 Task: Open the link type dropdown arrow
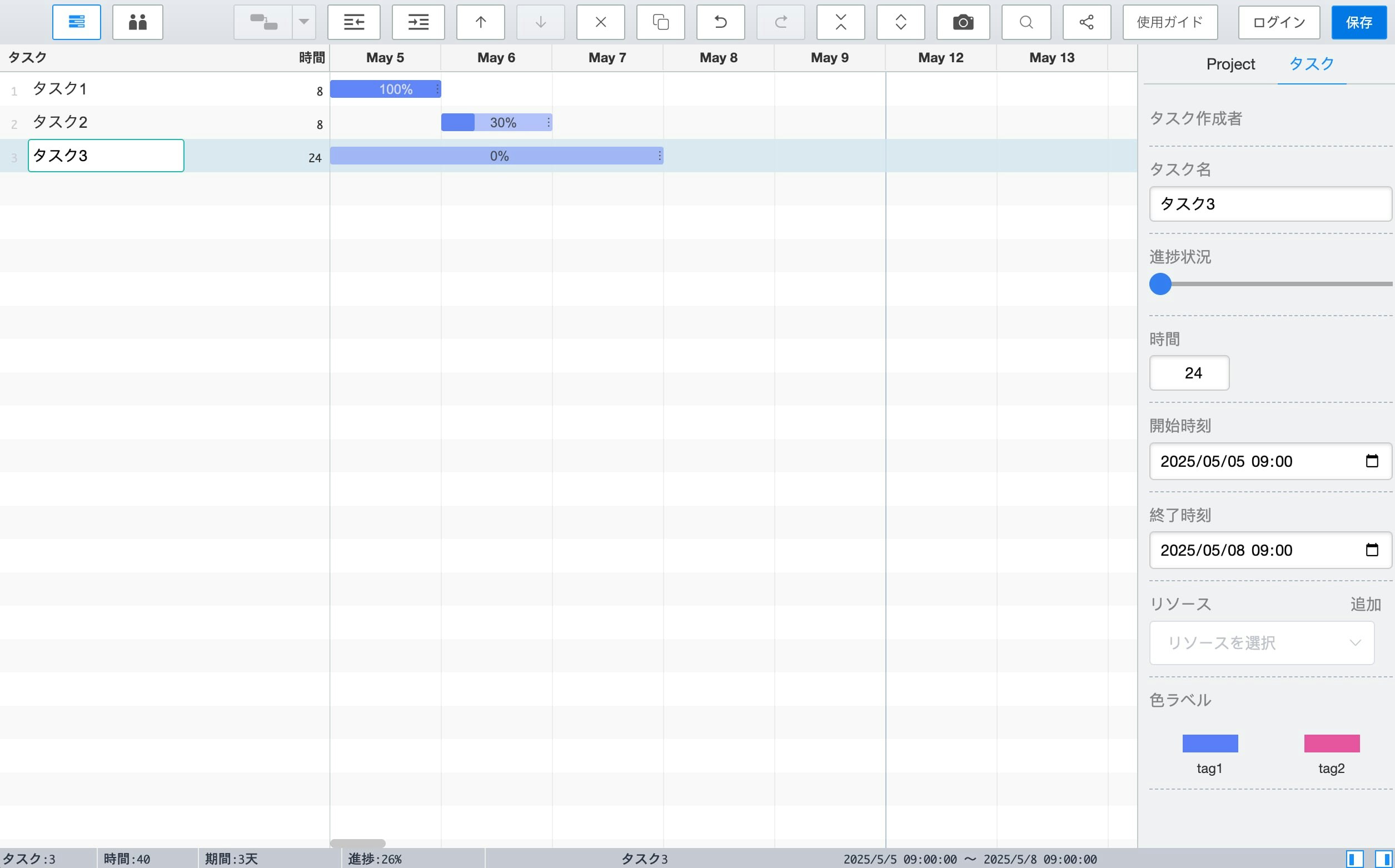coord(303,22)
